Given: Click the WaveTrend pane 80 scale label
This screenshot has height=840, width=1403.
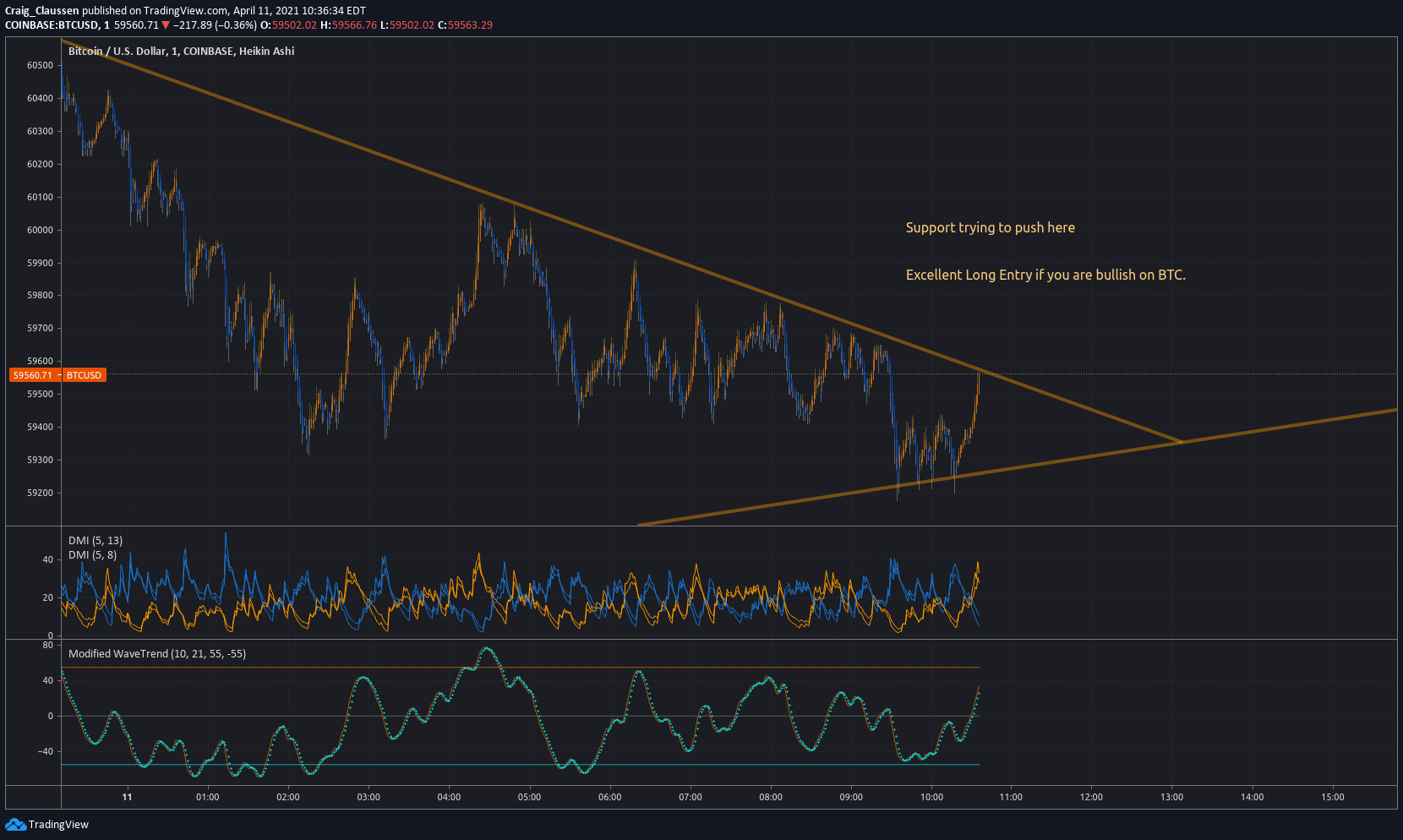Looking at the screenshot, I should coord(47,645).
